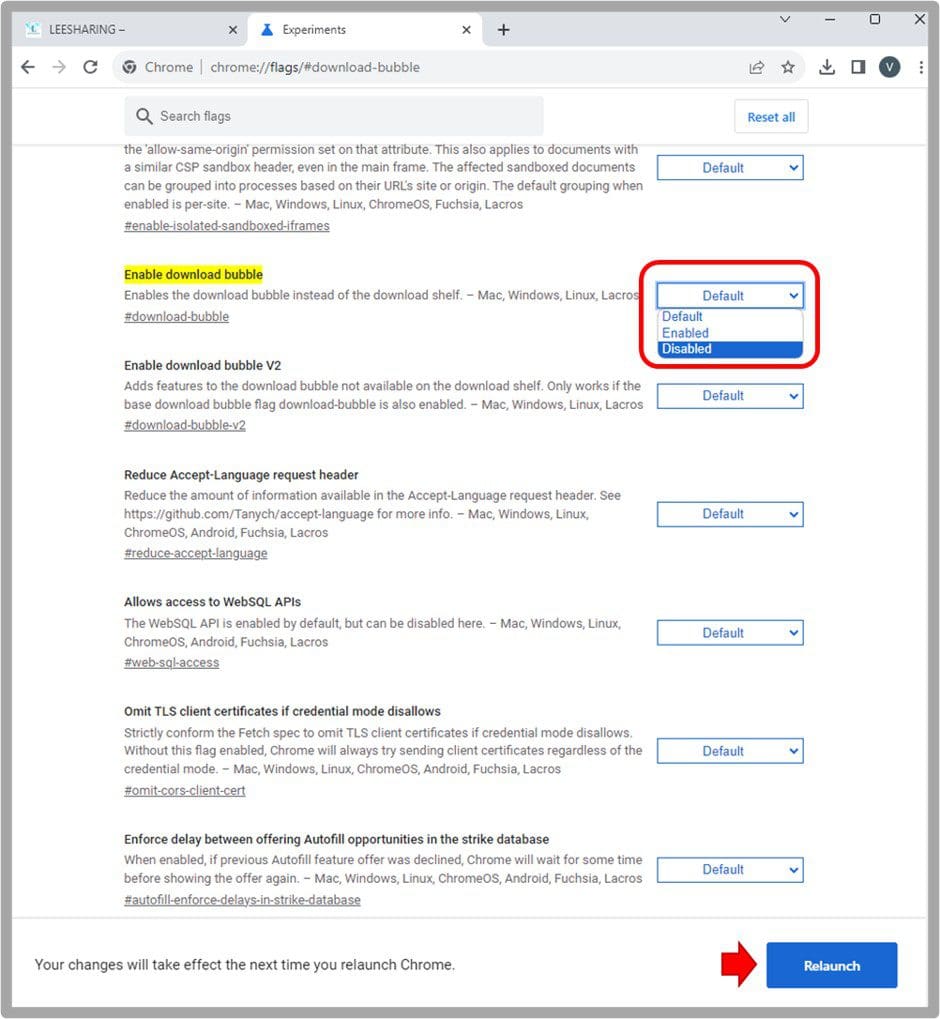Choose Enabled option in download bubble list

point(730,333)
